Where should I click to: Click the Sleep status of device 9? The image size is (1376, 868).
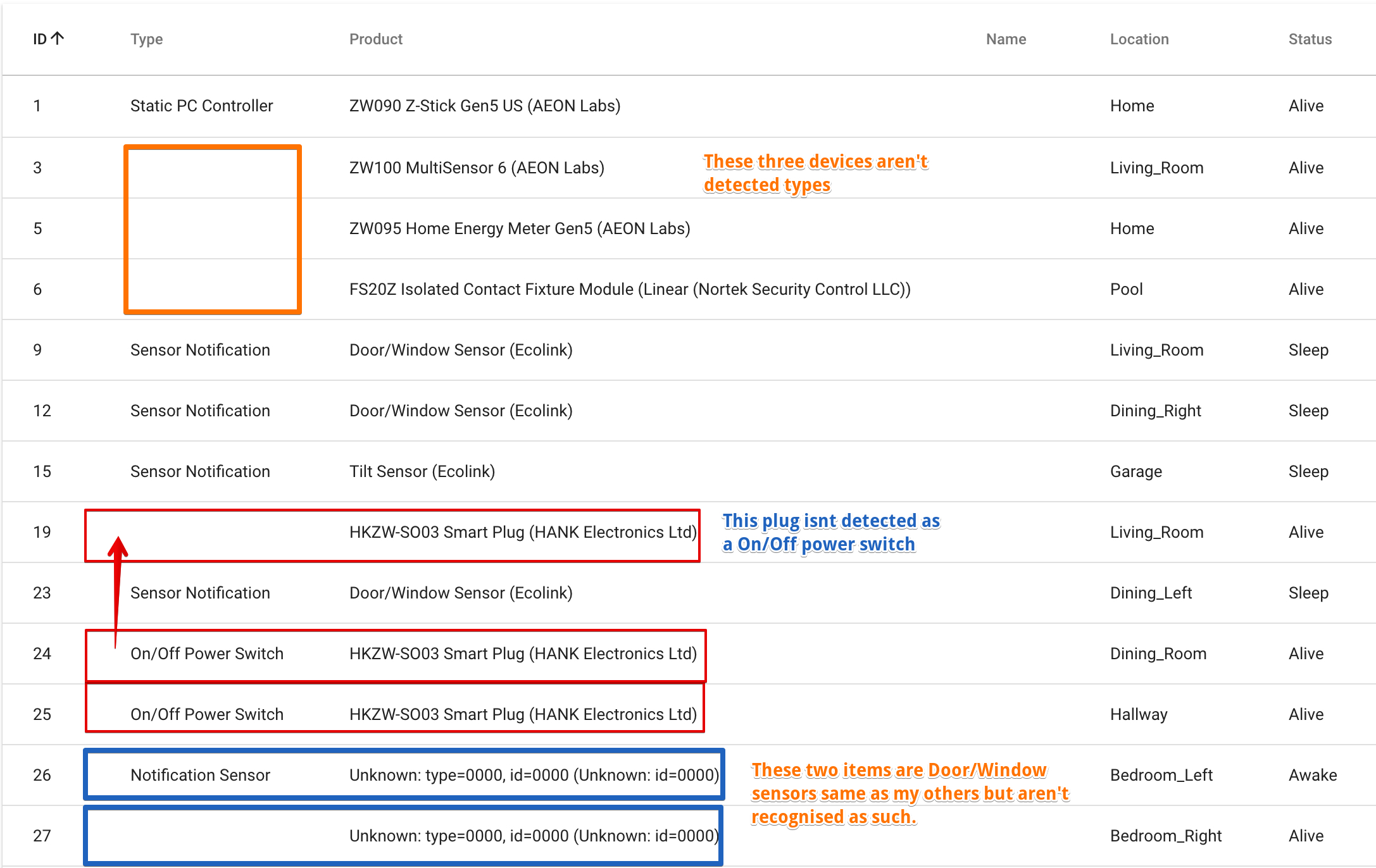(1308, 349)
